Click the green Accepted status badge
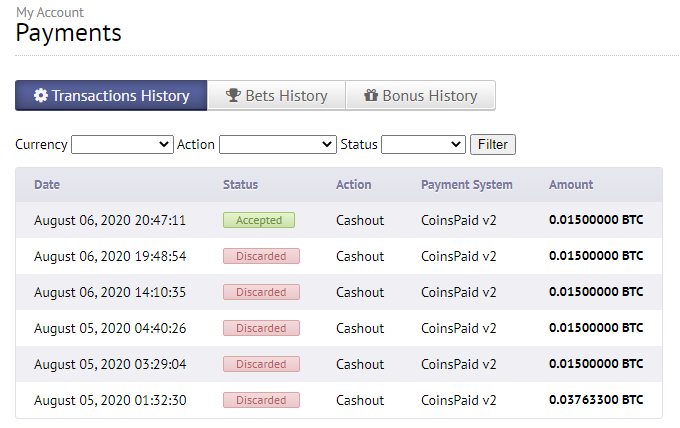The height and width of the screenshot is (428, 680). pyautogui.click(x=259, y=220)
